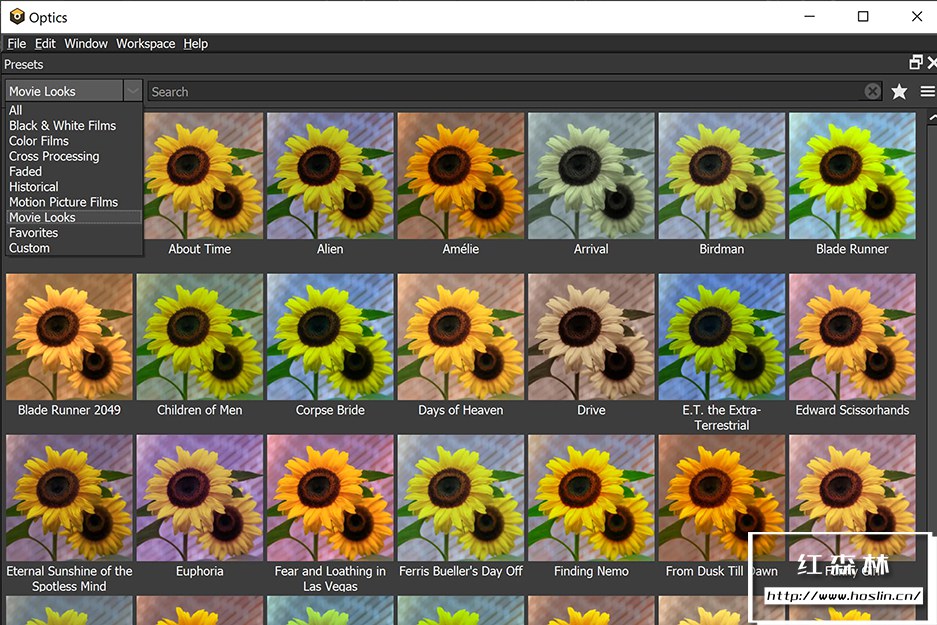Open the Help menu
The image size is (937, 625).
[x=196, y=43]
